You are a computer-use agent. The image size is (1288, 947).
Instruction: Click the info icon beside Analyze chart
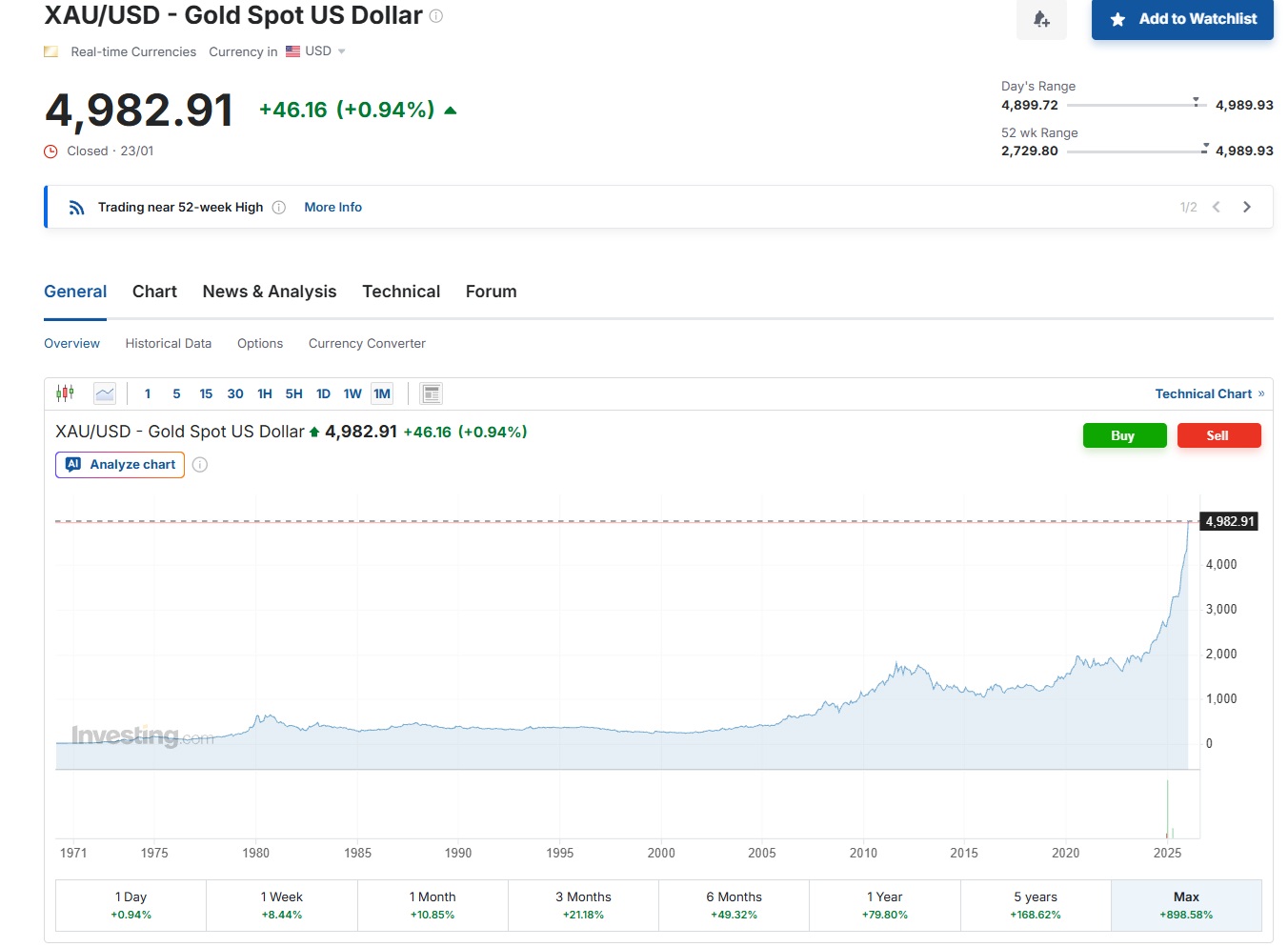pos(200,465)
